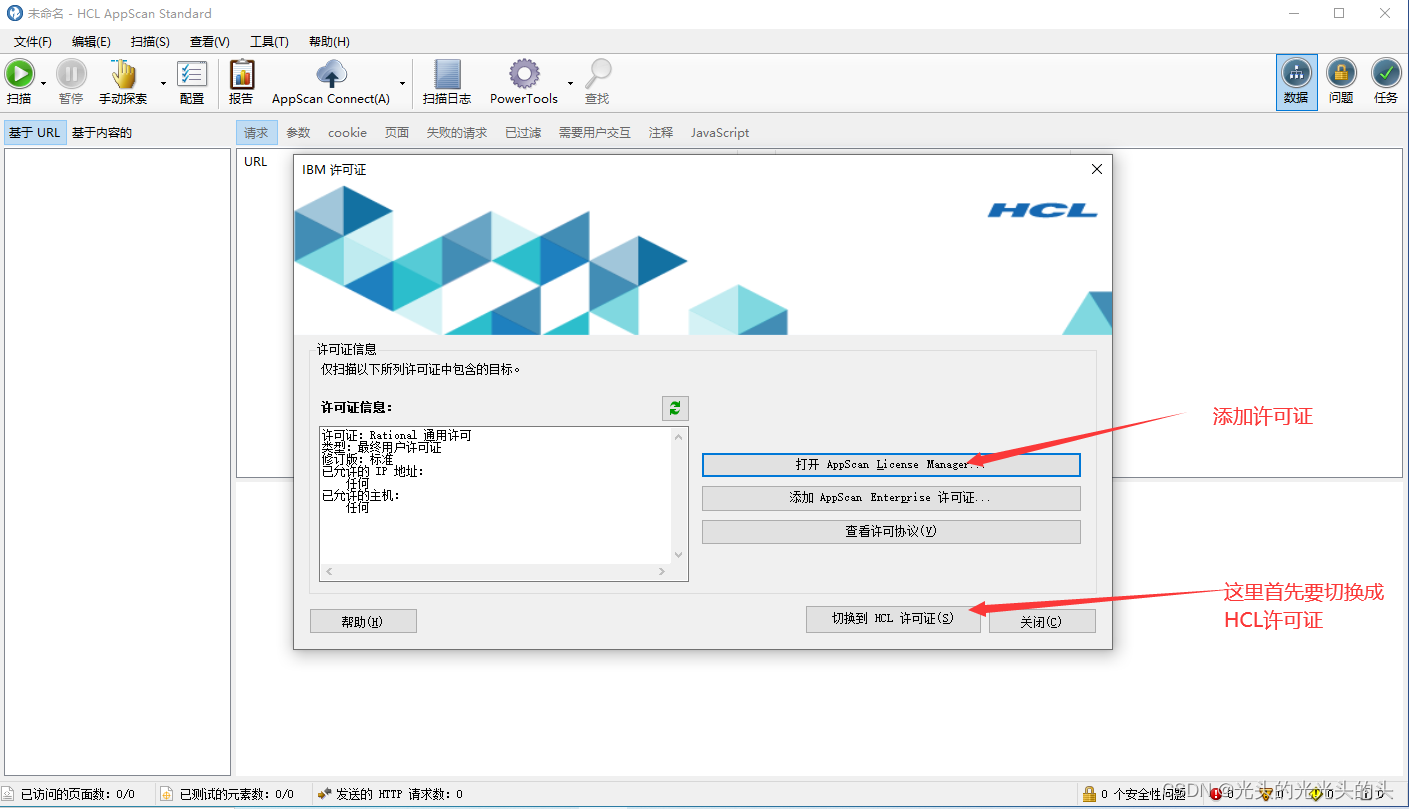Expand the AppScan Connect dropdown arrow
The image size is (1409, 809).
click(403, 84)
